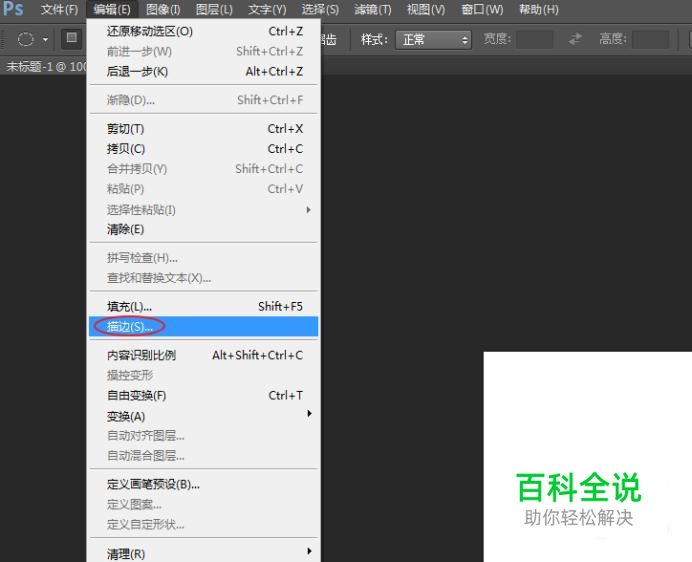Screen dimensions: 692x562
Task: Select 内容识别比例 menu entry
Action: (203, 355)
